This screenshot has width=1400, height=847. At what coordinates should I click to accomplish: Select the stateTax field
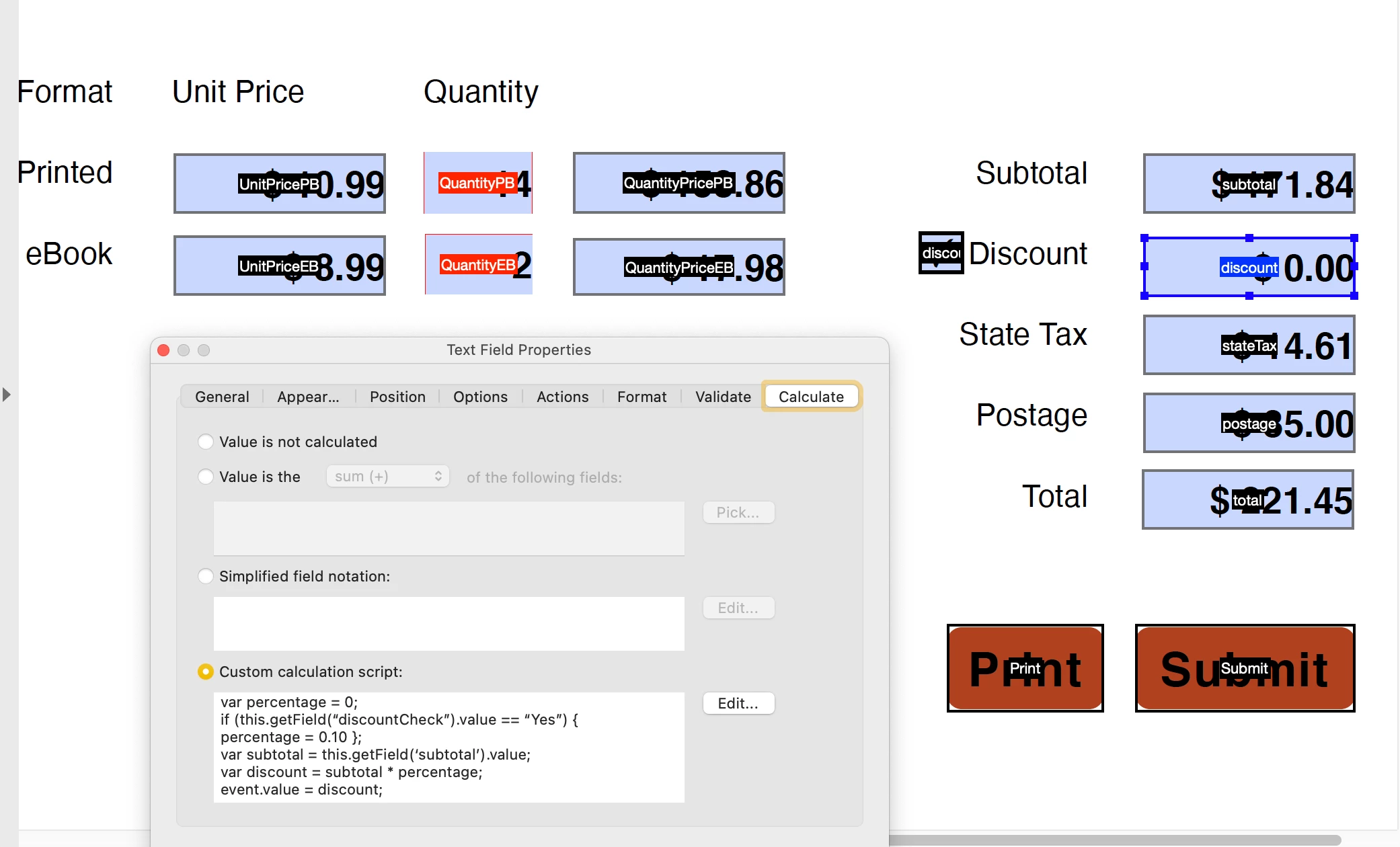click(x=1249, y=346)
